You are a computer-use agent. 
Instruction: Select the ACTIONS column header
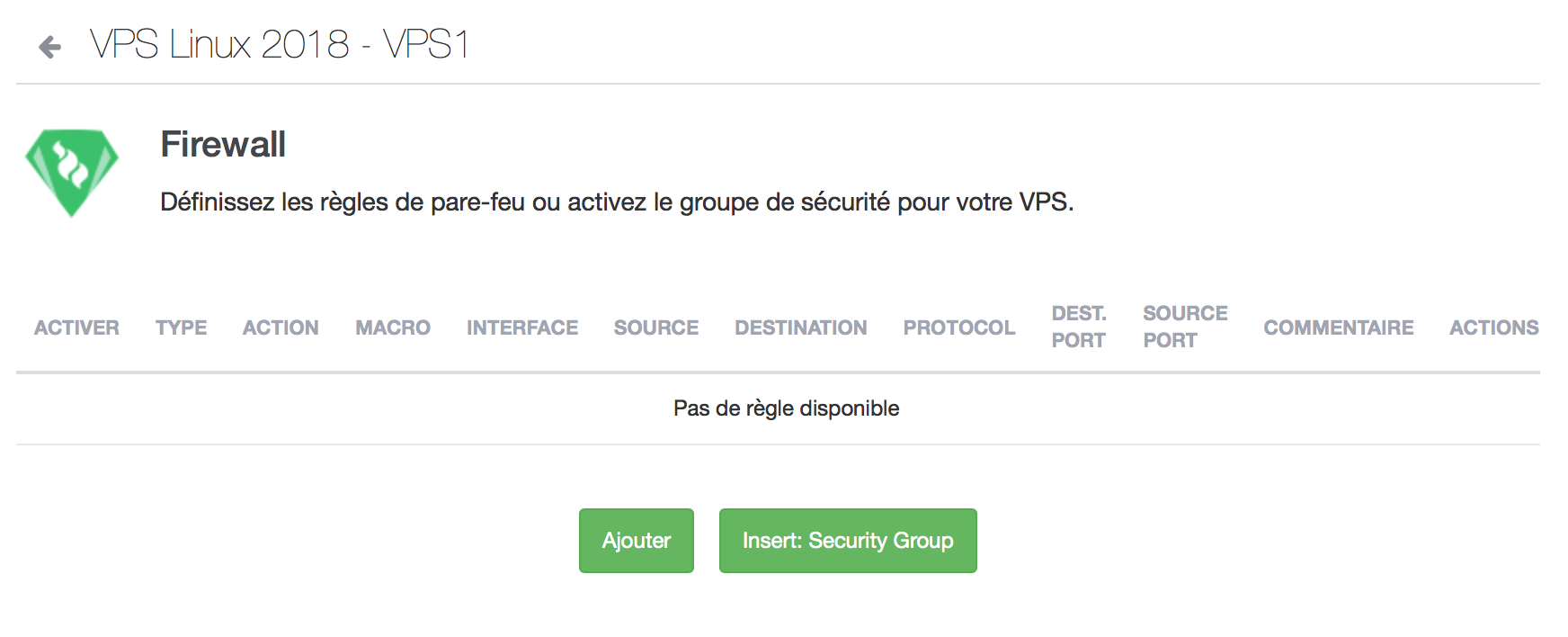click(x=1494, y=327)
